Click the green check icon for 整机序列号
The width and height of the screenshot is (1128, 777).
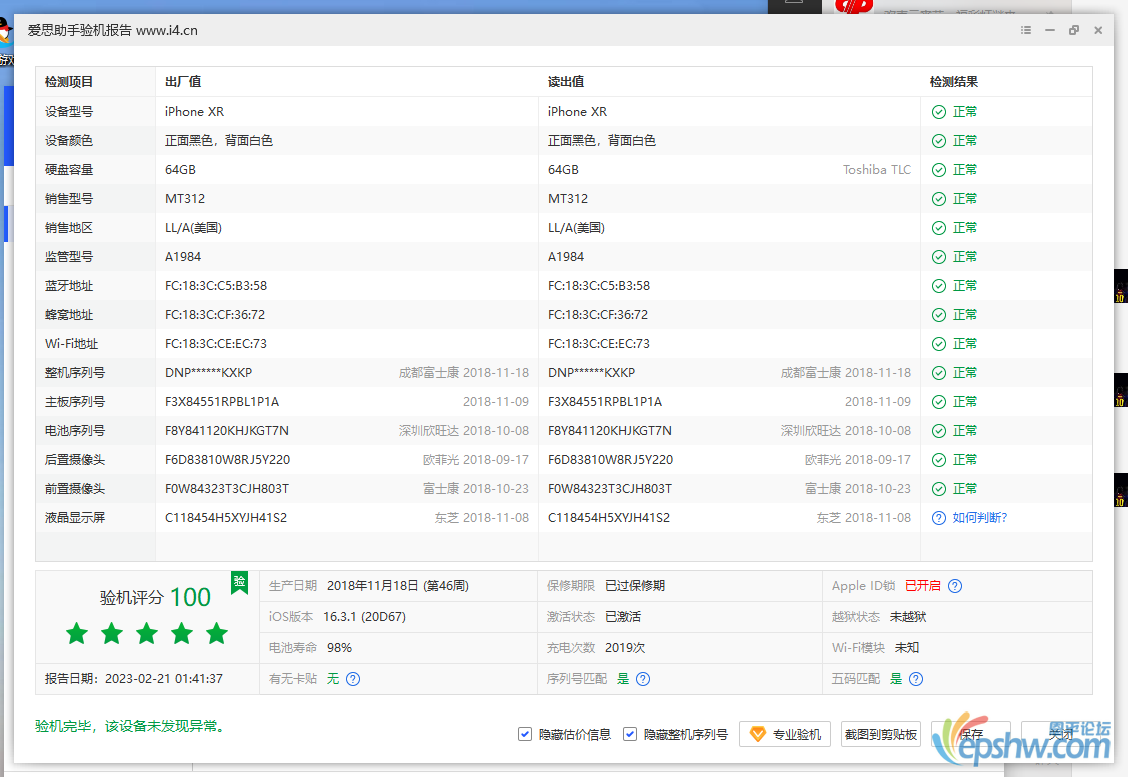939,373
